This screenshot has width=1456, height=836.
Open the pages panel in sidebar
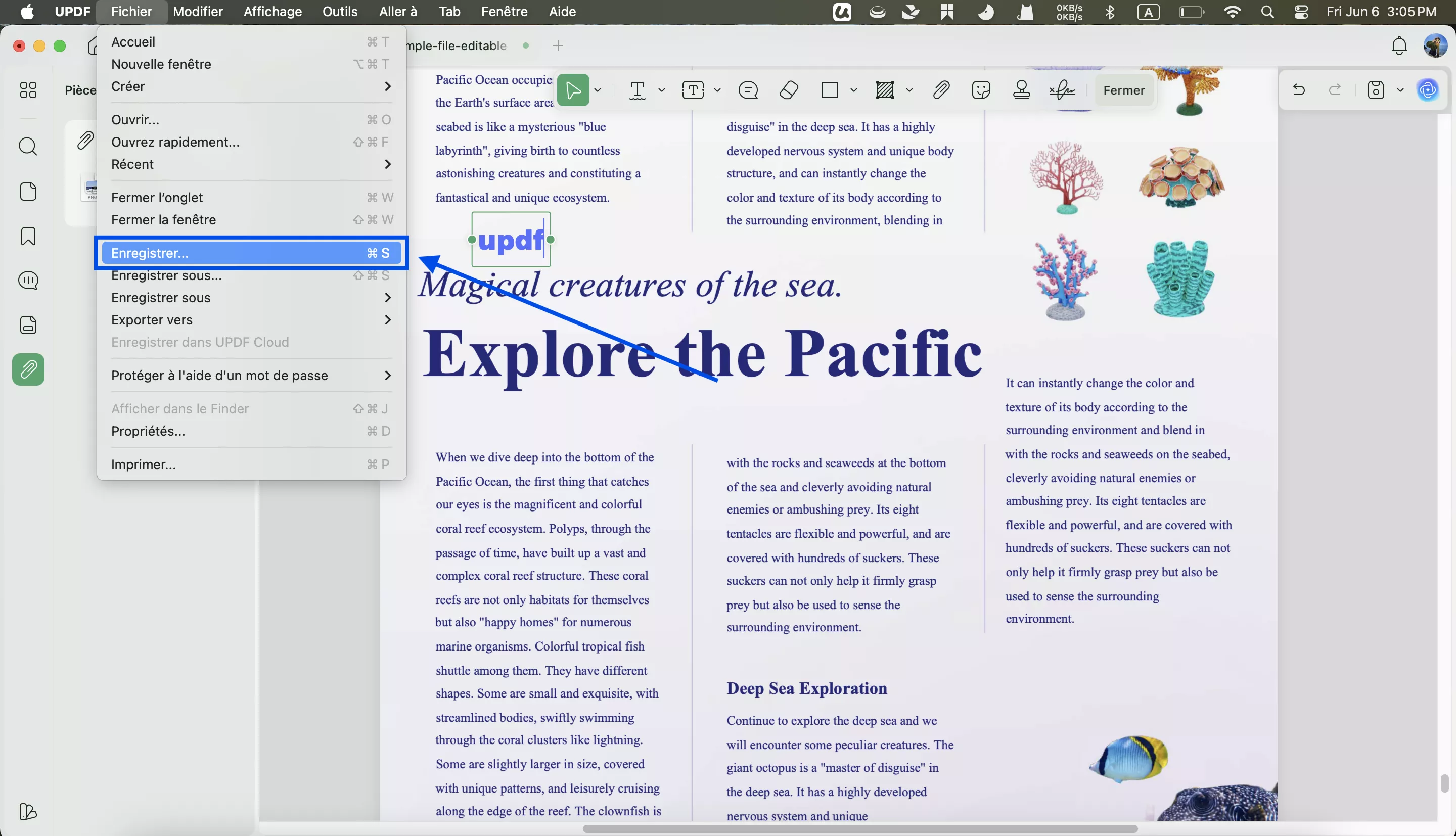28,191
